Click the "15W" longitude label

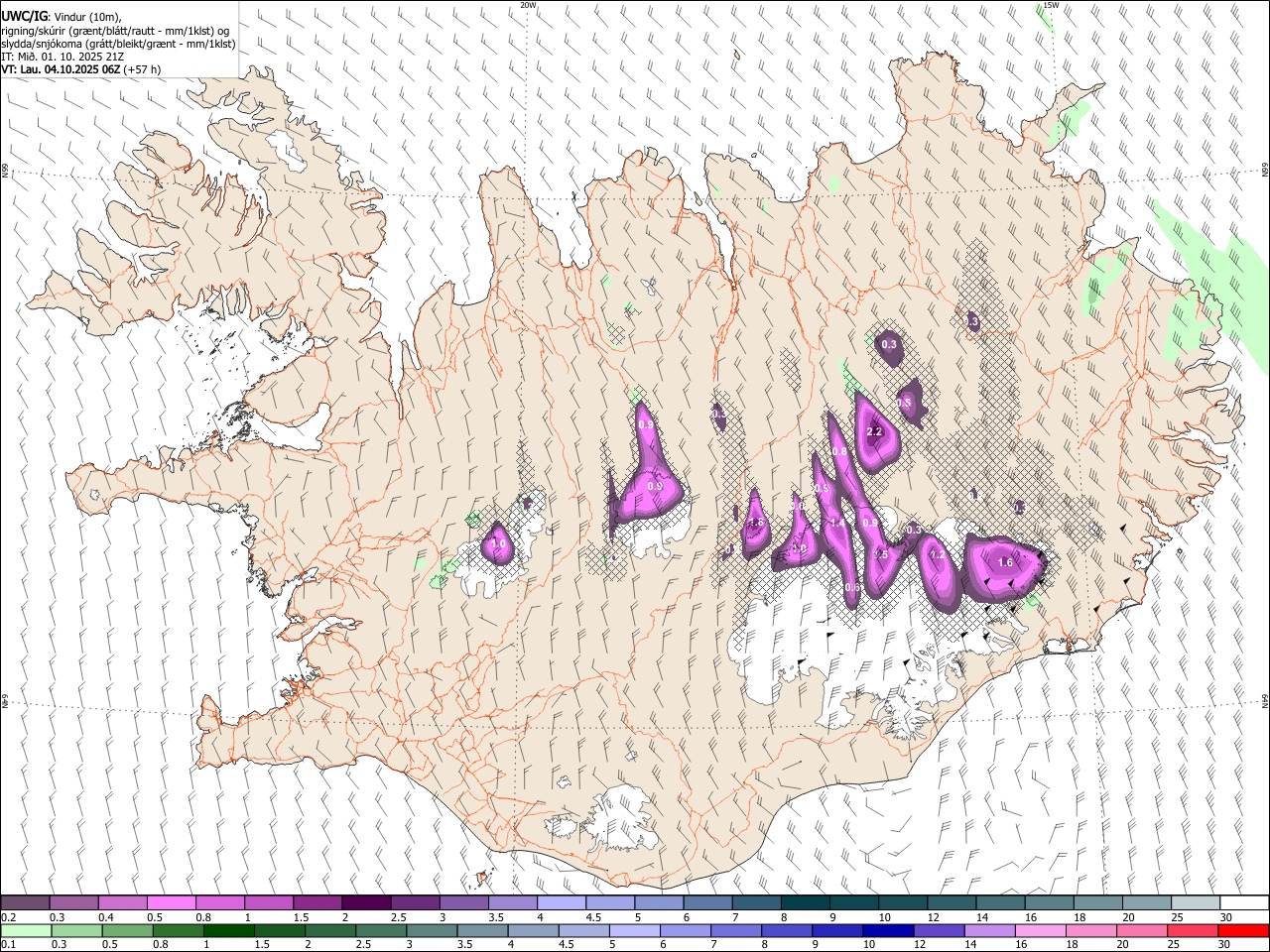click(1050, 5)
